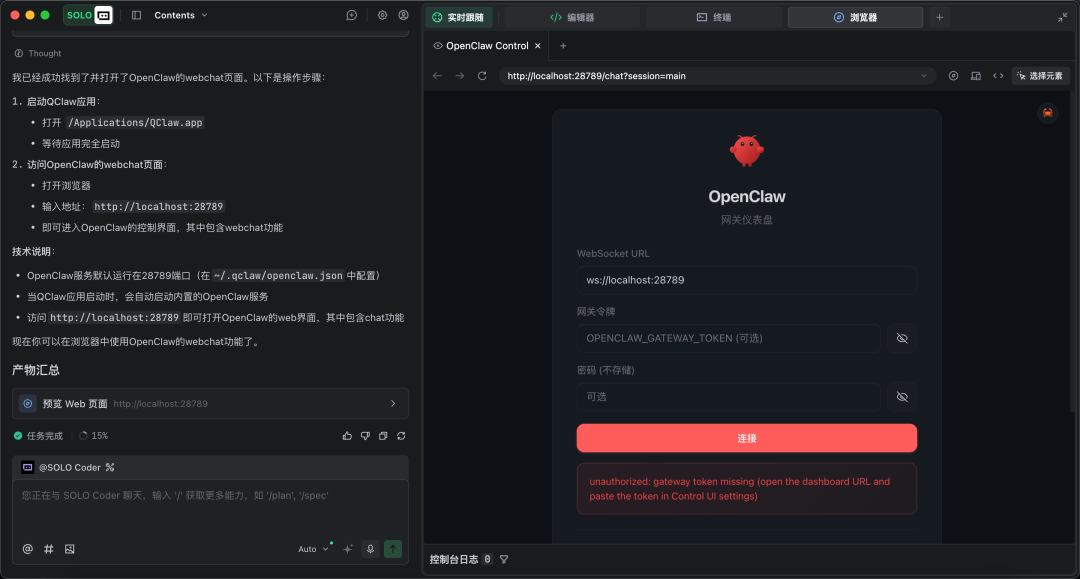Collapse the right panel with arrows icon

(1062, 17)
